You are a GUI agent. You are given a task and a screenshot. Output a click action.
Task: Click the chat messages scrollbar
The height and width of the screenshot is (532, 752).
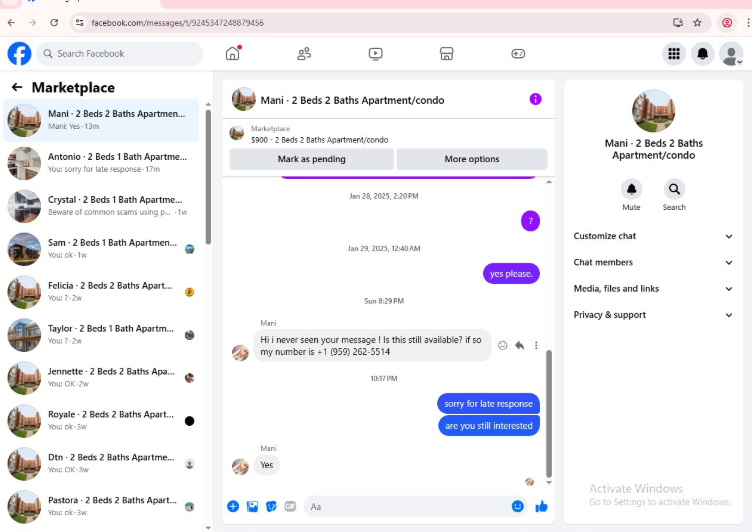549,414
